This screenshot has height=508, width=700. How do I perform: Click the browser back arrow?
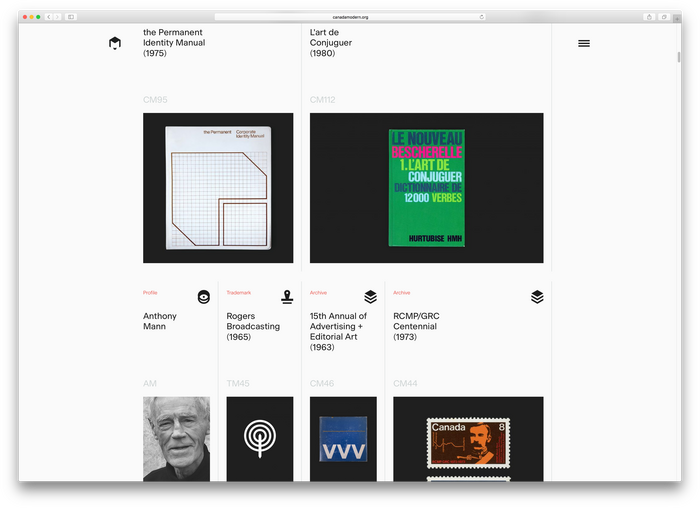(x=48, y=17)
